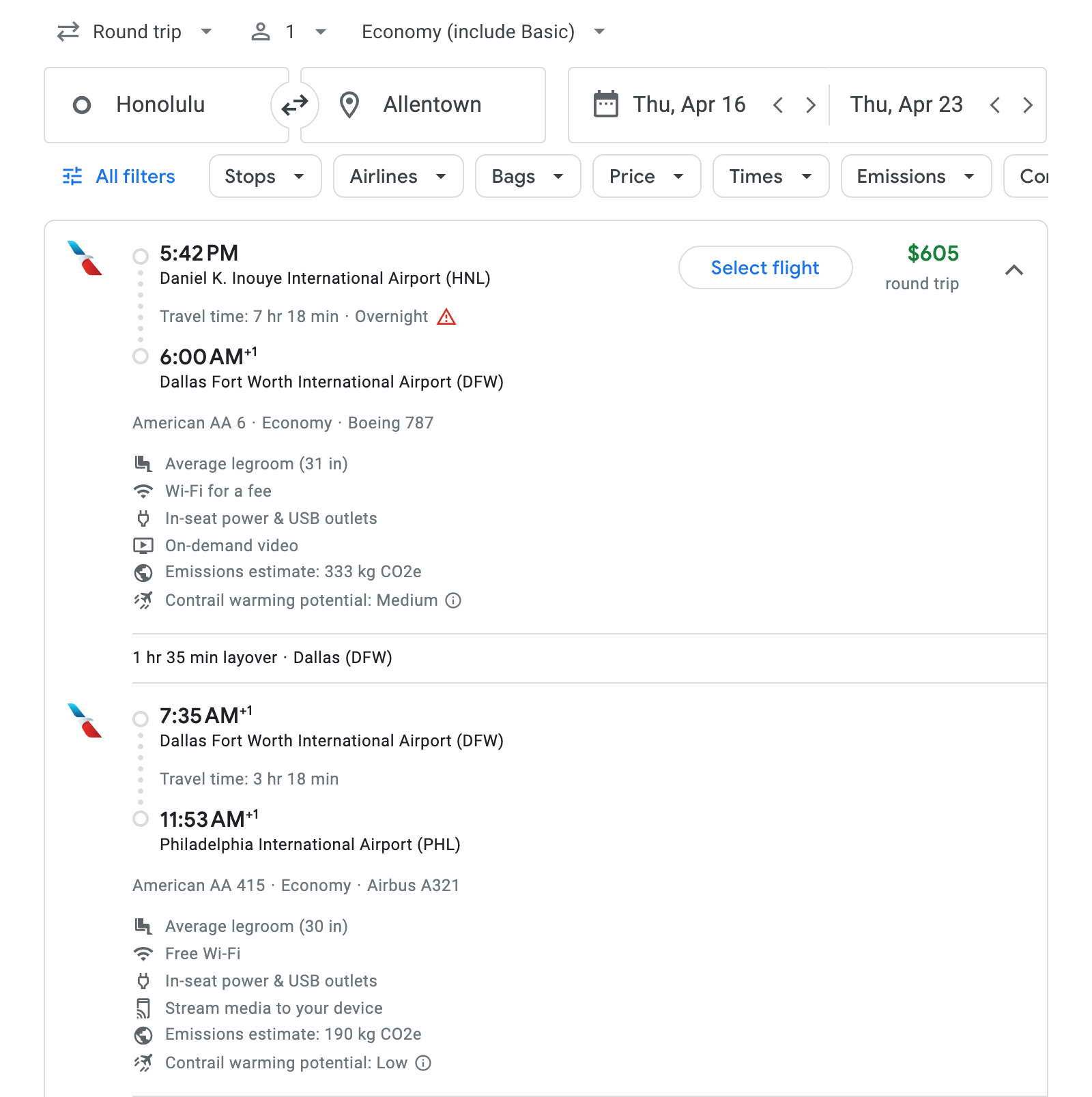Open the passenger count dropdown
The height and width of the screenshot is (1097, 1092).
point(289,32)
